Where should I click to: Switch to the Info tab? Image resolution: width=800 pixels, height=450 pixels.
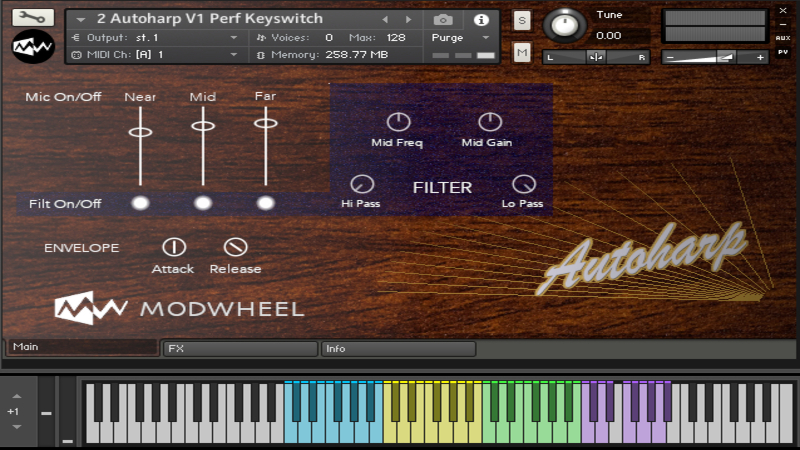tap(398, 348)
